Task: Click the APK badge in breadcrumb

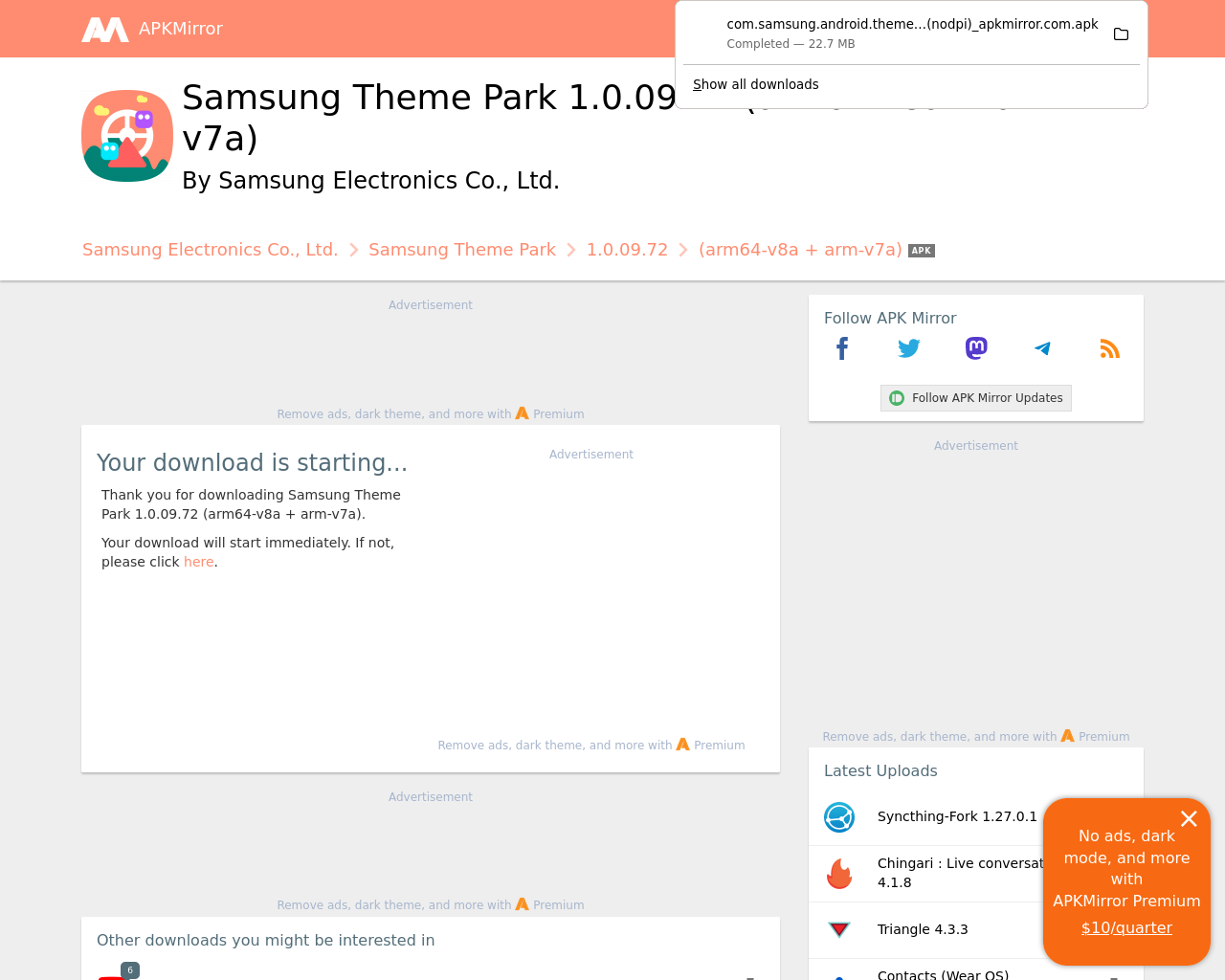Action: (x=922, y=251)
